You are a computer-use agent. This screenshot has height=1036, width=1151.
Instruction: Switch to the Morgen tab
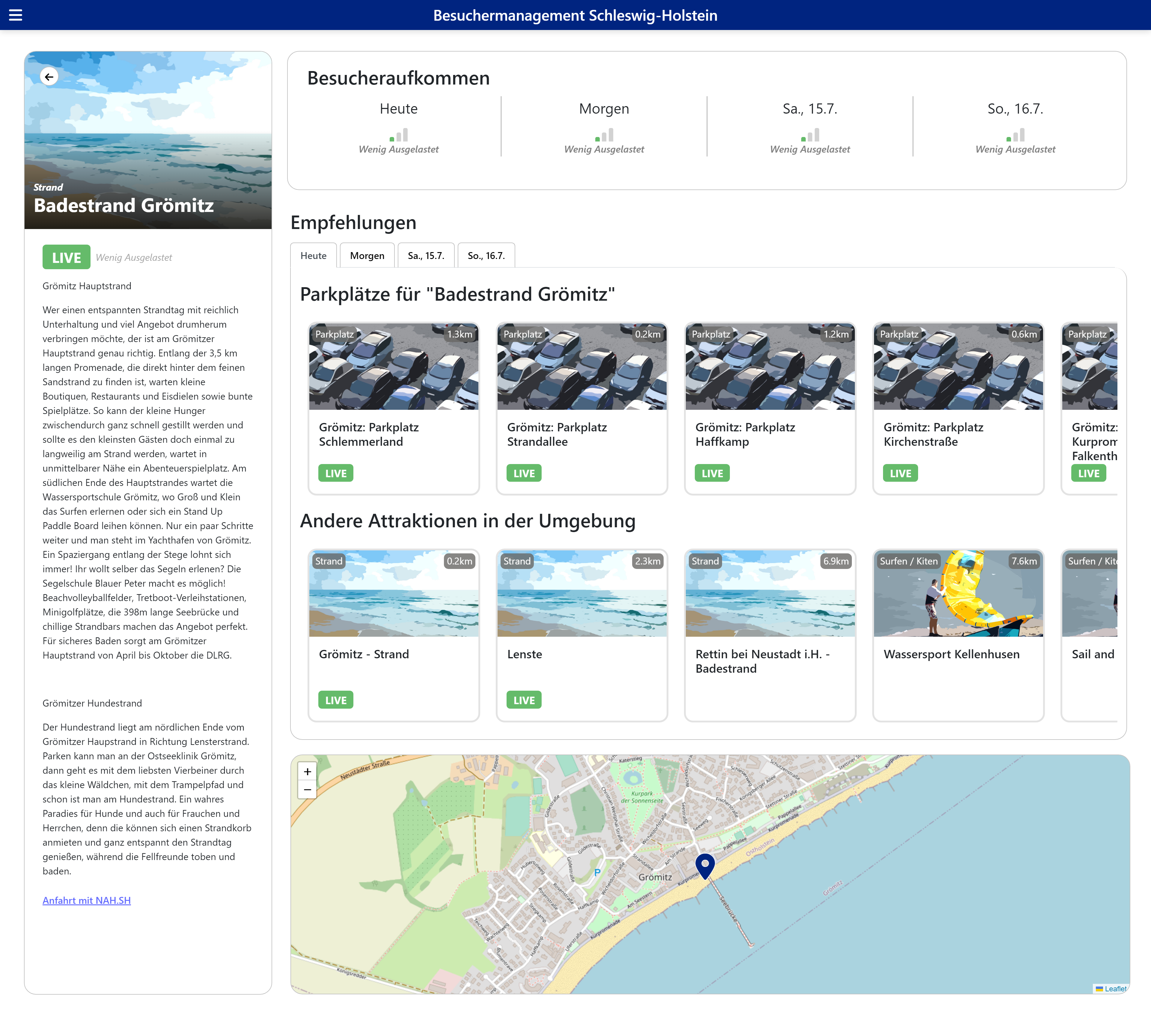click(367, 256)
